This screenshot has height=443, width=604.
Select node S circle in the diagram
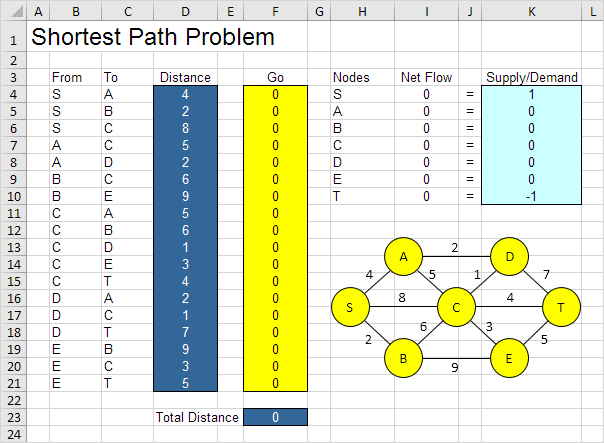click(x=350, y=307)
